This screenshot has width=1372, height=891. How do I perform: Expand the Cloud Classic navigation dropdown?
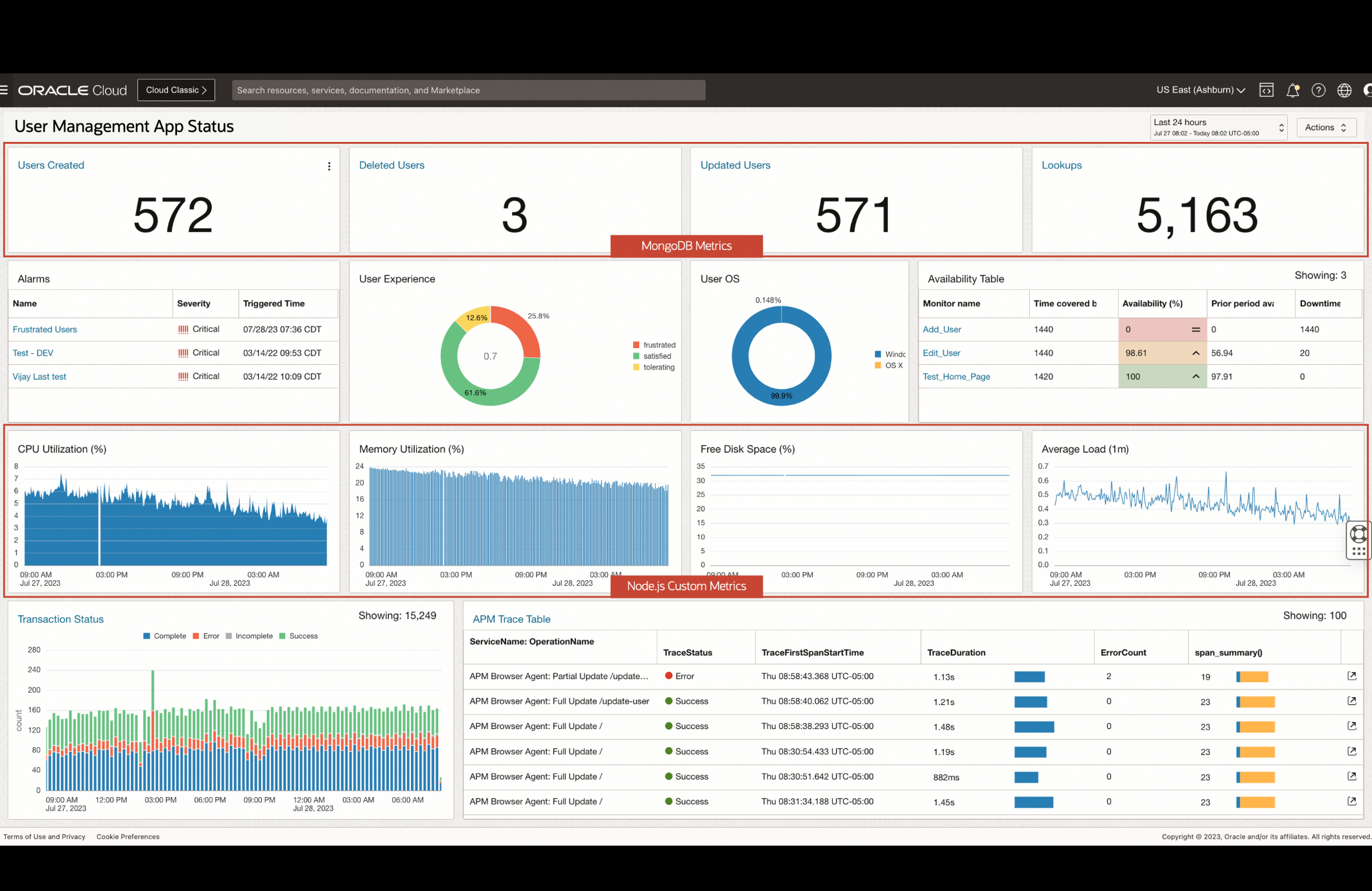coord(175,90)
